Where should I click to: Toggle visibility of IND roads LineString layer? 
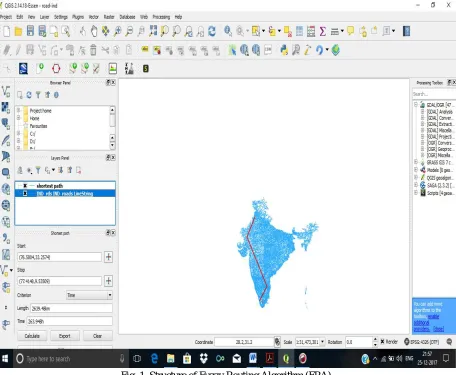click(25, 193)
